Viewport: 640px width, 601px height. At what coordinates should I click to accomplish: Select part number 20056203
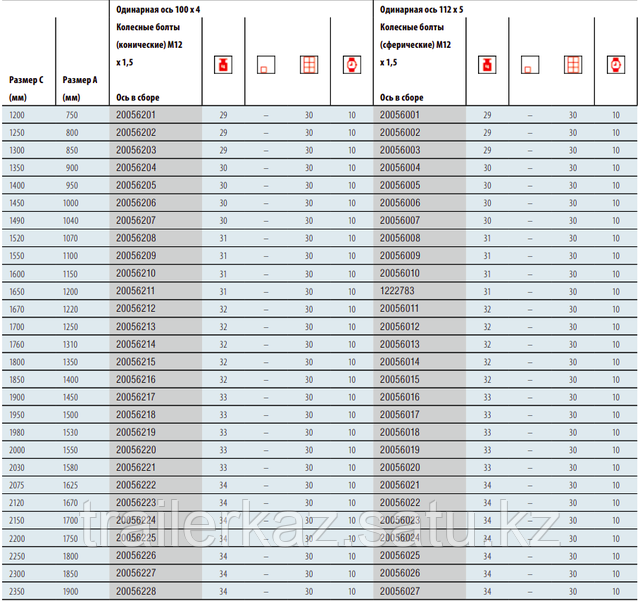coord(136,150)
